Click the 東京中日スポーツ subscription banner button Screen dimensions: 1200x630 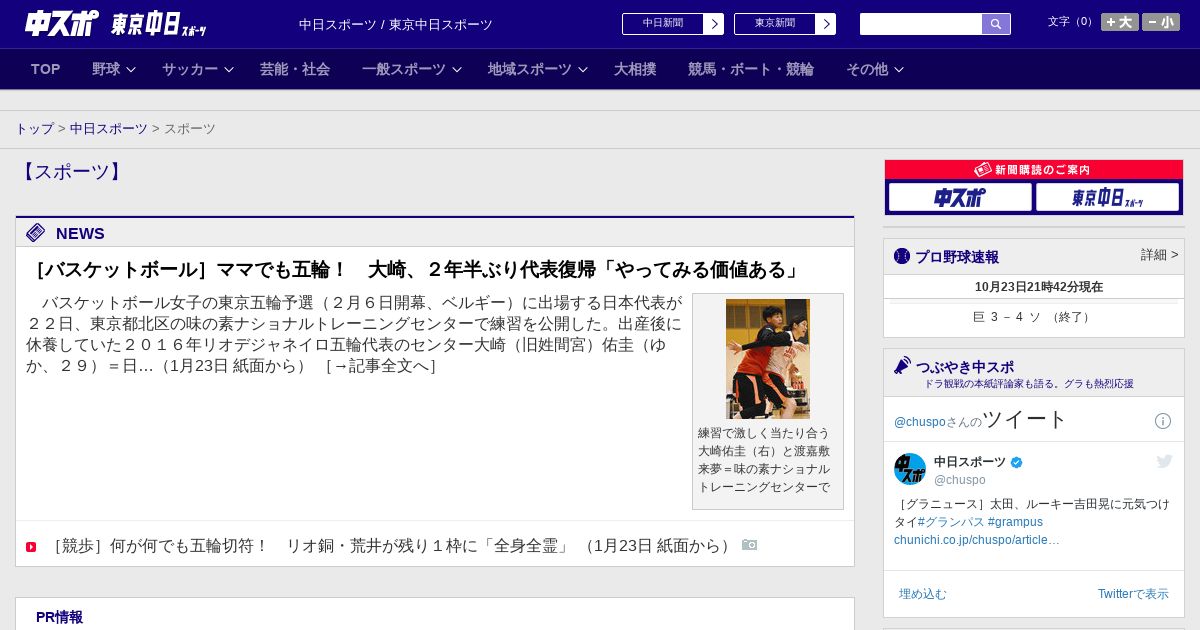[x=1107, y=198]
